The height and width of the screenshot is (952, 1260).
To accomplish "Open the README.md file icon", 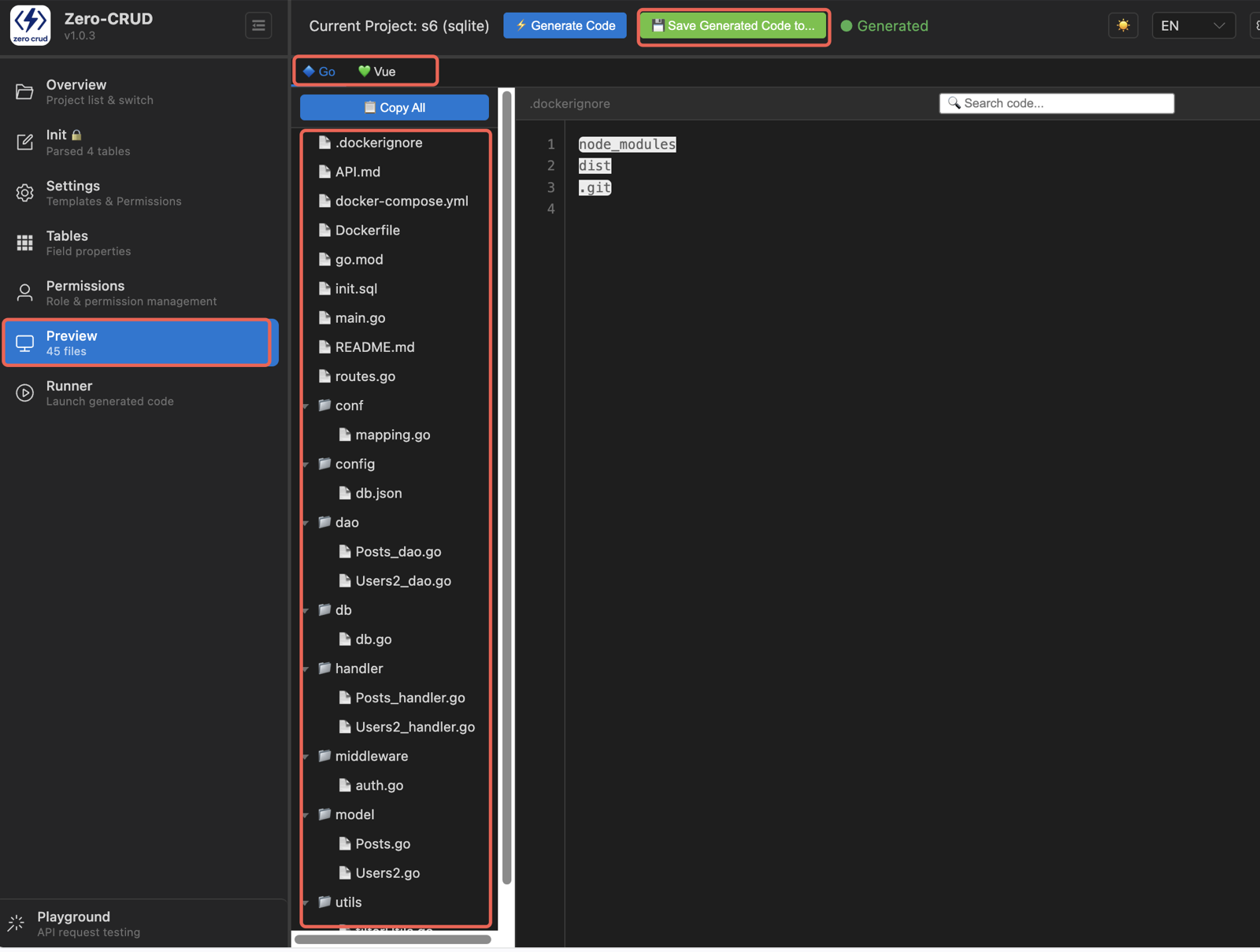I will pos(324,346).
